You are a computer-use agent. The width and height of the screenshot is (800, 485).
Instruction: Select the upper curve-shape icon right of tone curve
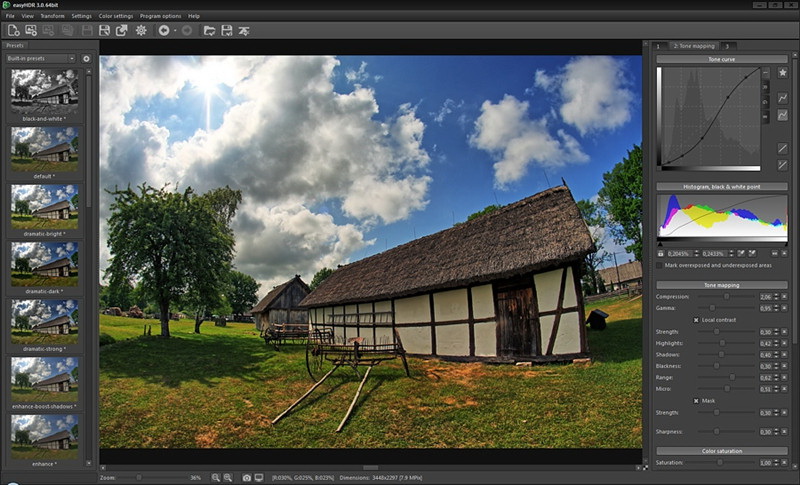pyautogui.click(x=783, y=98)
